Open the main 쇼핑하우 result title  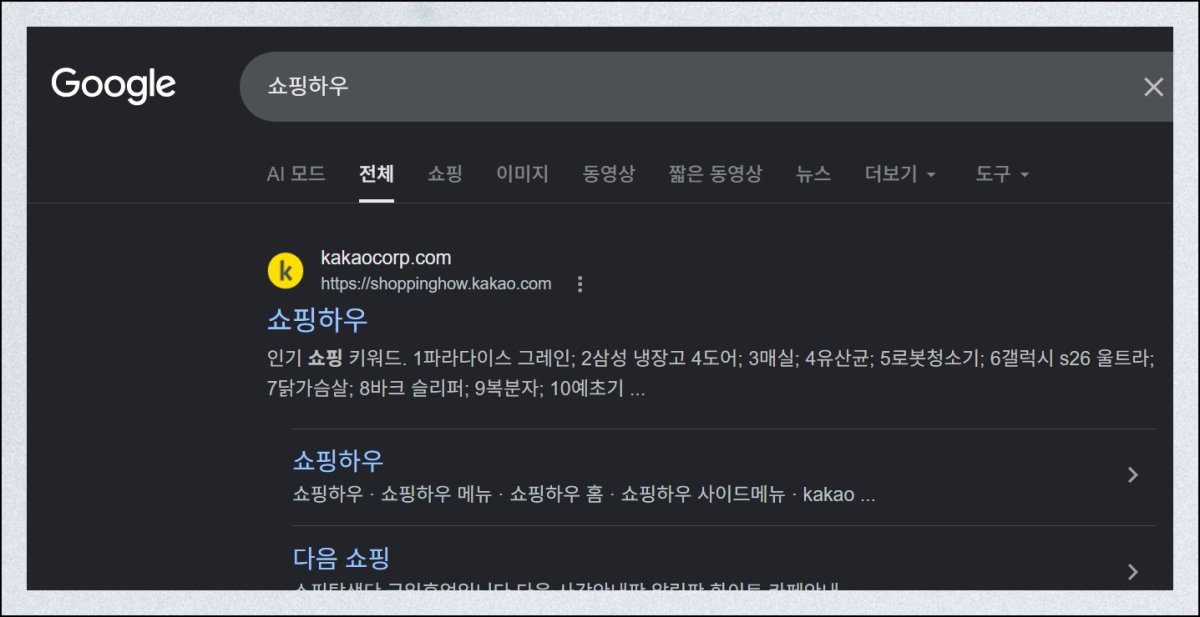tap(318, 320)
